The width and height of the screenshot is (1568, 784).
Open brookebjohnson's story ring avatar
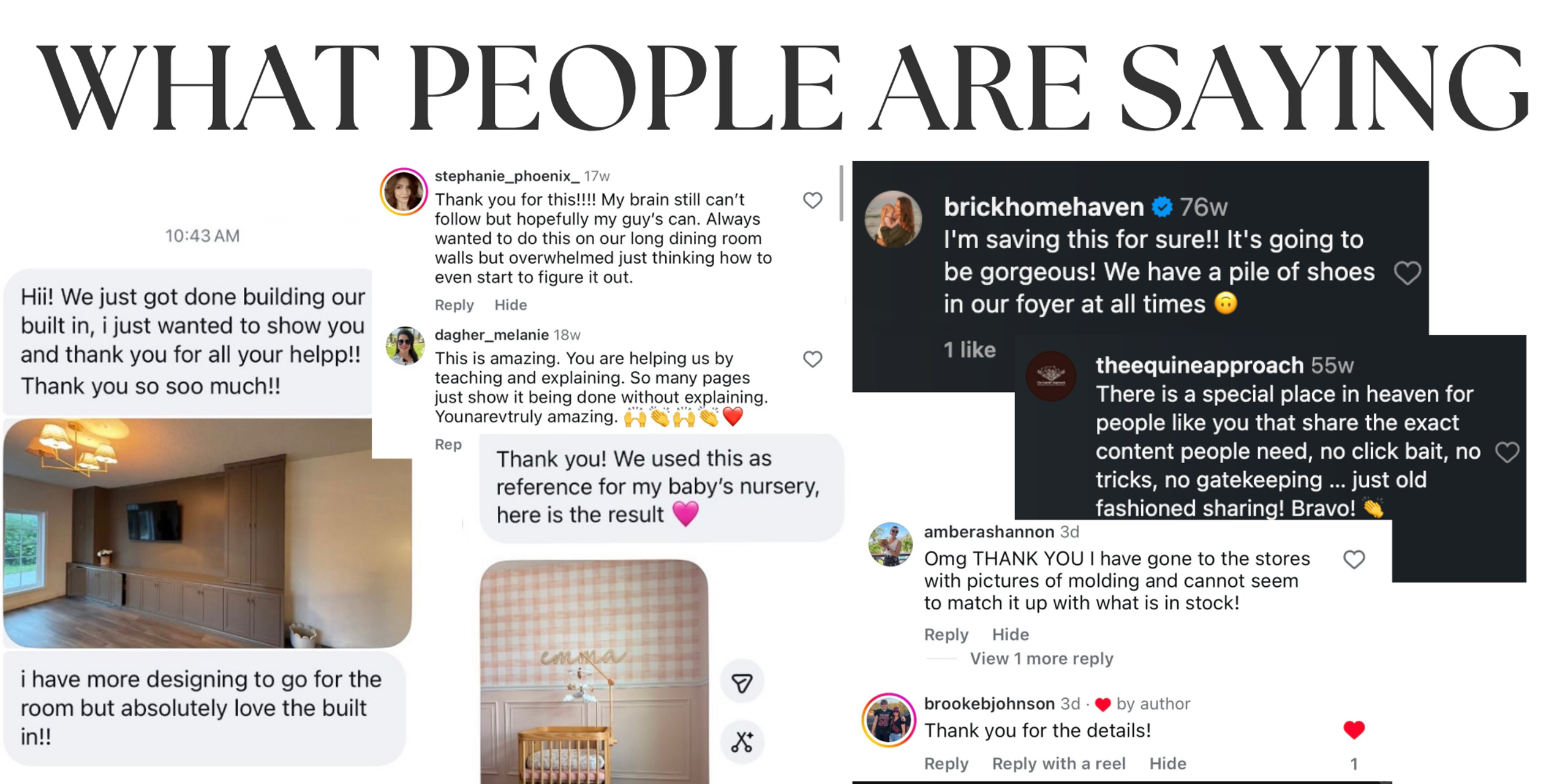click(x=888, y=720)
